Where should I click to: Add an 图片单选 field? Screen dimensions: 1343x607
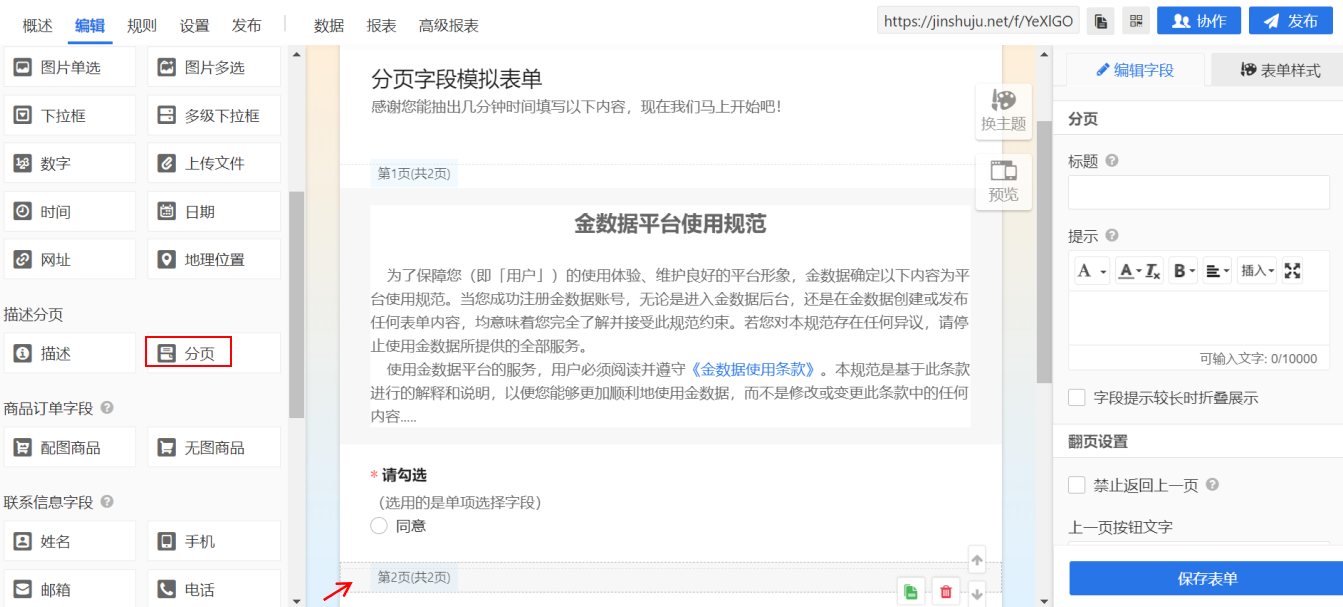click(70, 68)
